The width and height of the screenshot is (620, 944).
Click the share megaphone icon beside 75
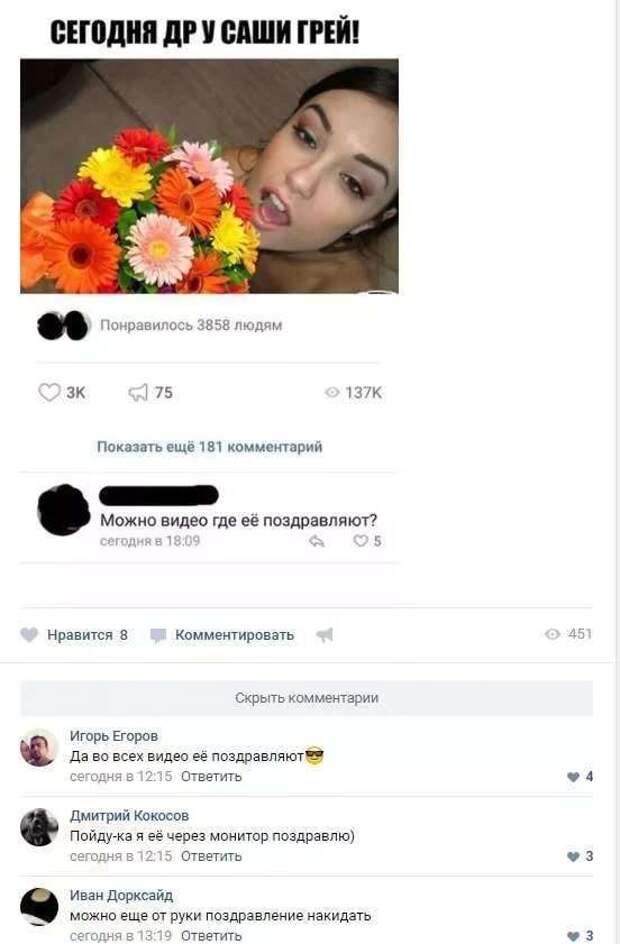pos(138,393)
